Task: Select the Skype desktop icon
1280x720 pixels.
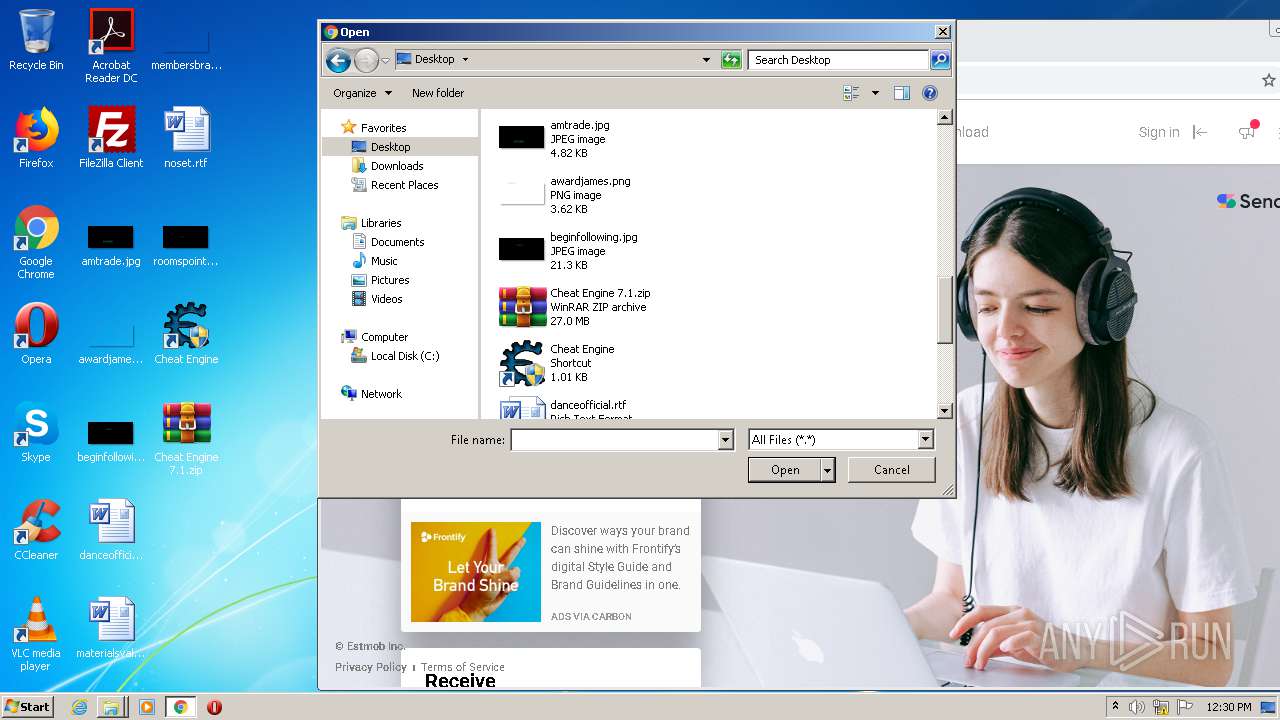Action: pyautogui.click(x=36, y=432)
